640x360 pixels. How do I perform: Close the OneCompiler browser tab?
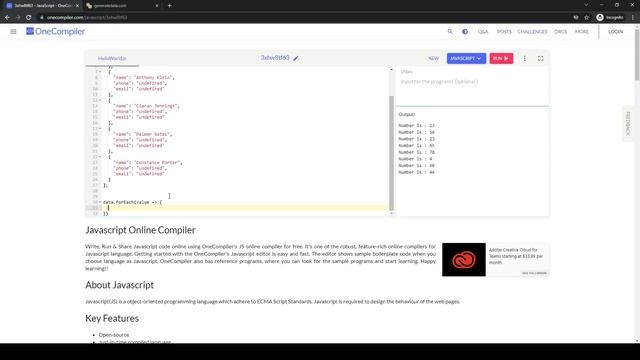pos(77,6)
